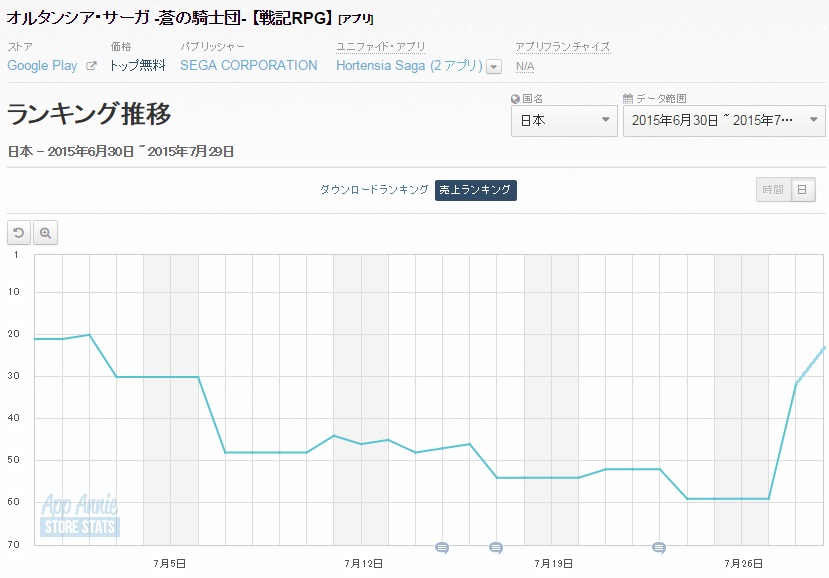Click the app title オルタンシア・サーガ

point(190,18)
